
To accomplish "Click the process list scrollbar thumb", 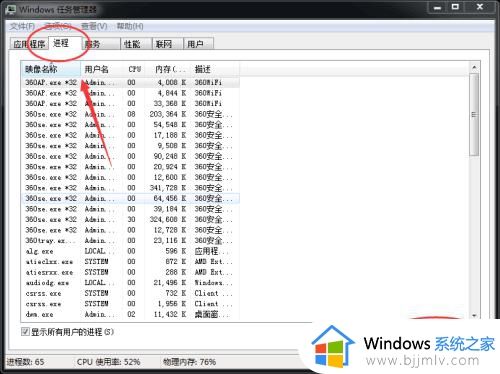I will tap(474, 115).
